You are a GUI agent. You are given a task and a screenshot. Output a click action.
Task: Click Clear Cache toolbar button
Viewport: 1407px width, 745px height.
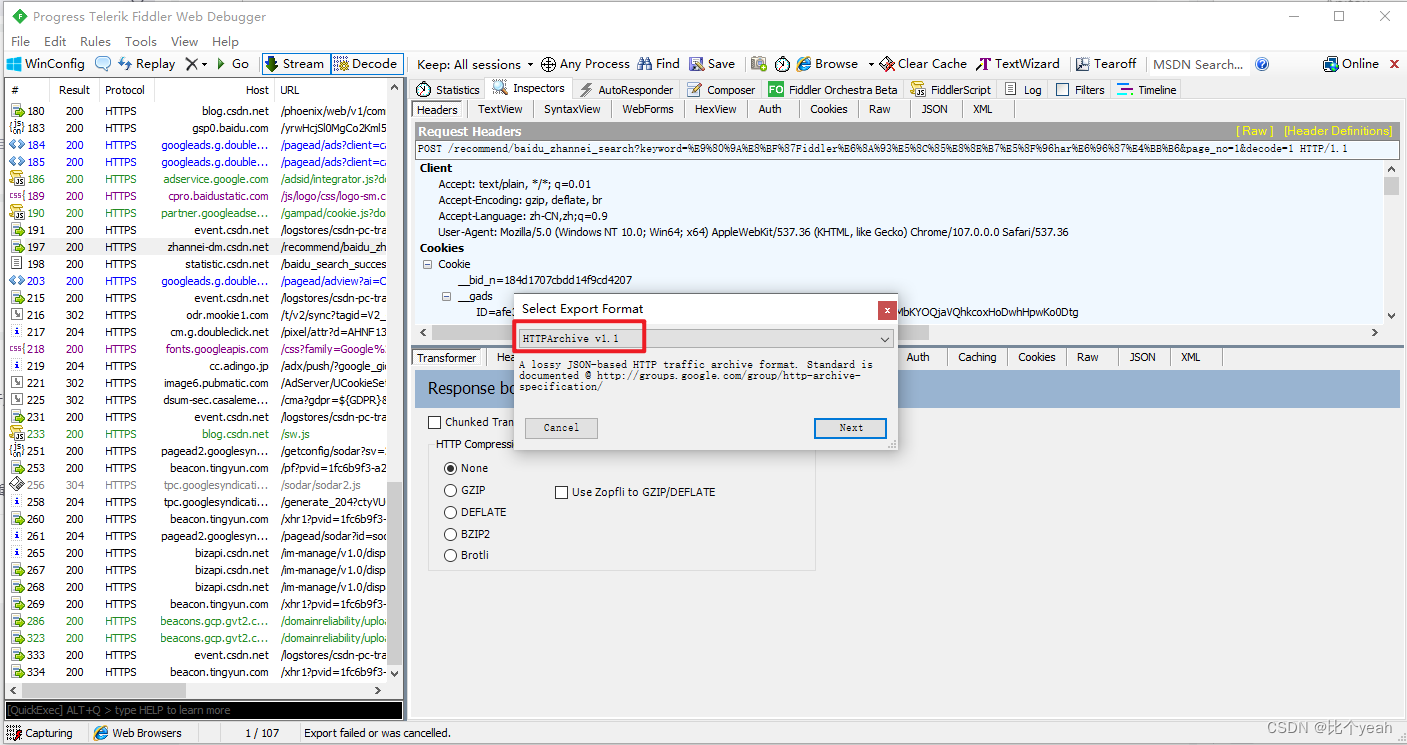click(923, 63)
